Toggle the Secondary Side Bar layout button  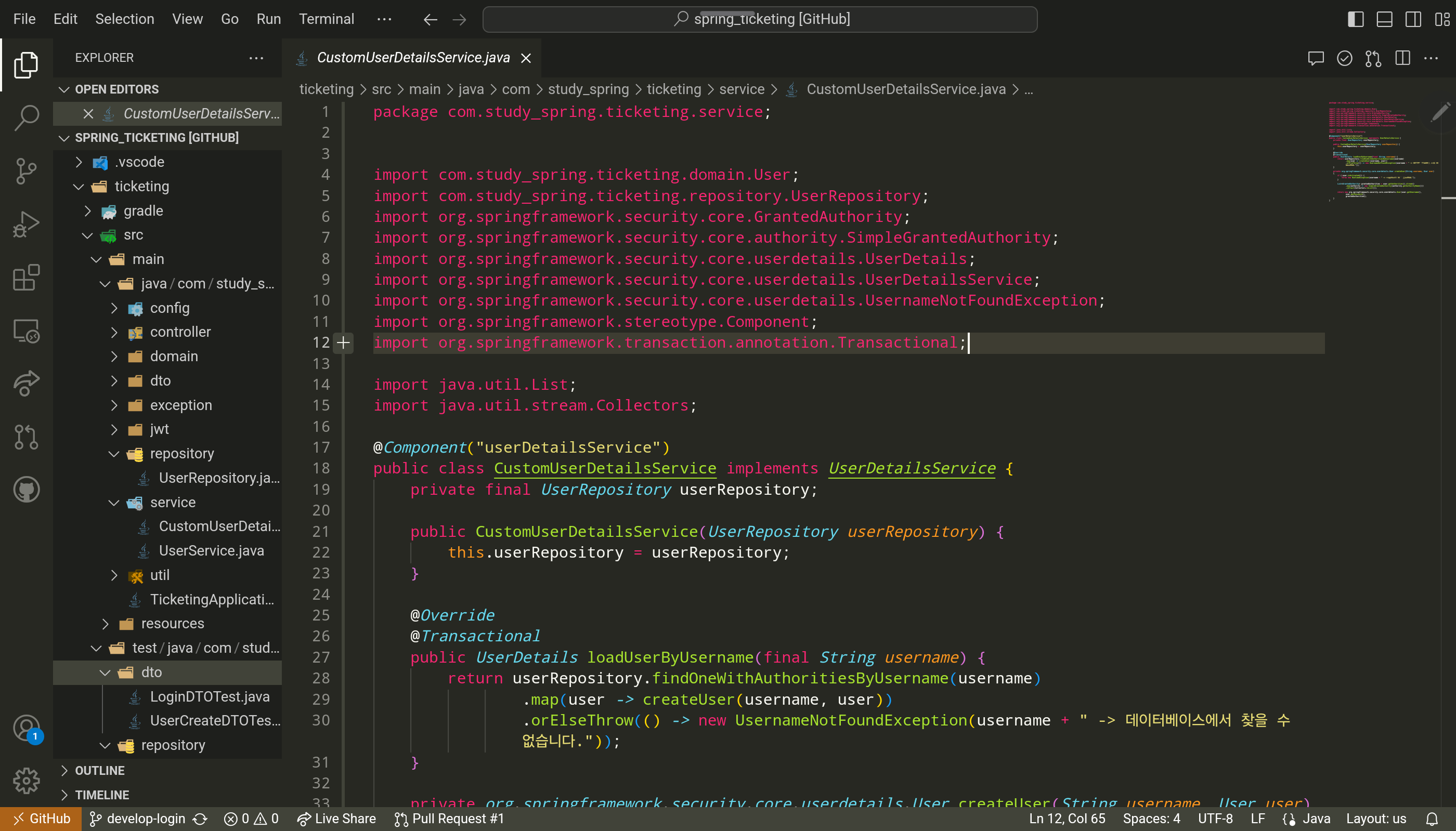tap(1413, 19)
